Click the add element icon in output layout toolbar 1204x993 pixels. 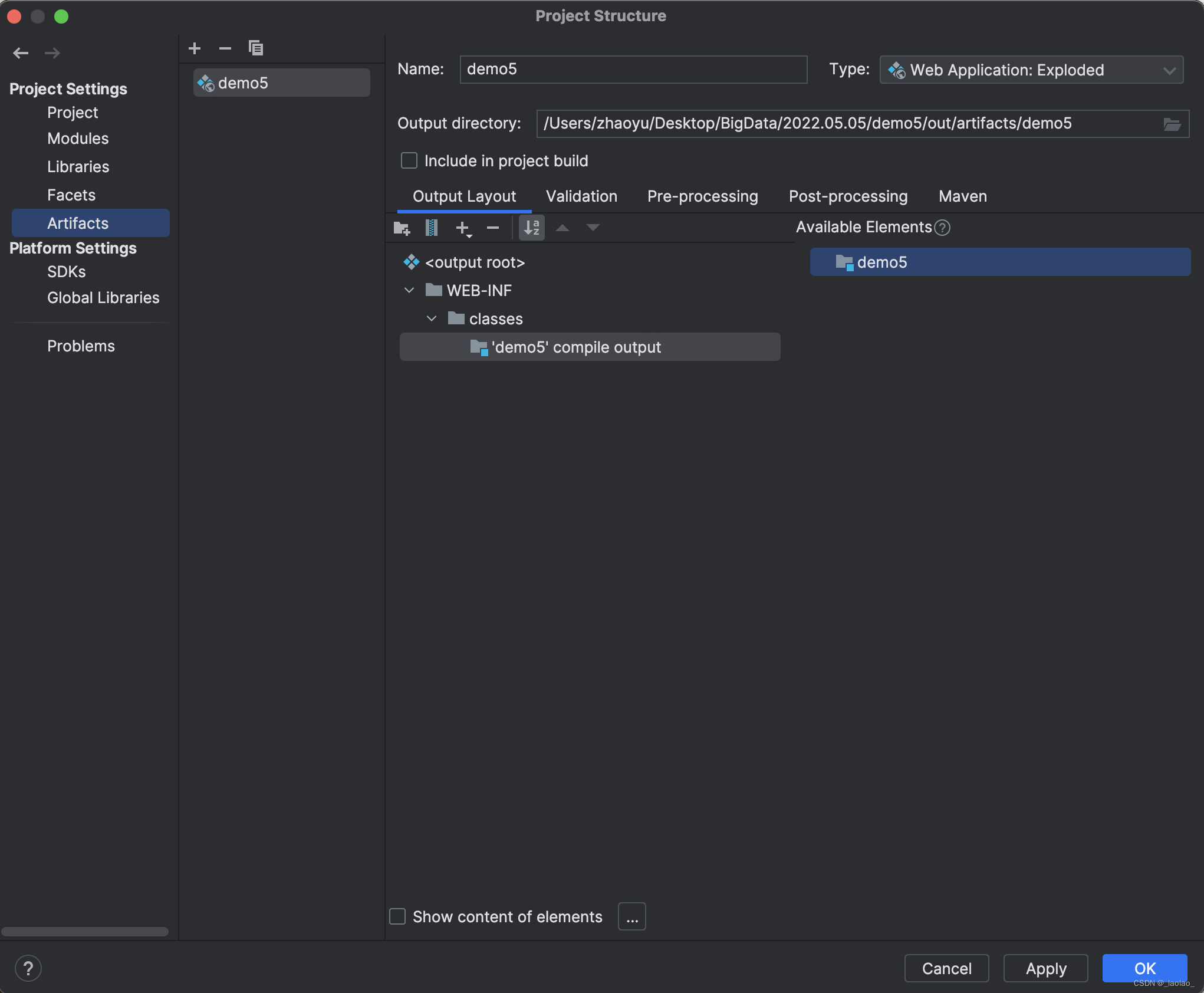(463, 227)
